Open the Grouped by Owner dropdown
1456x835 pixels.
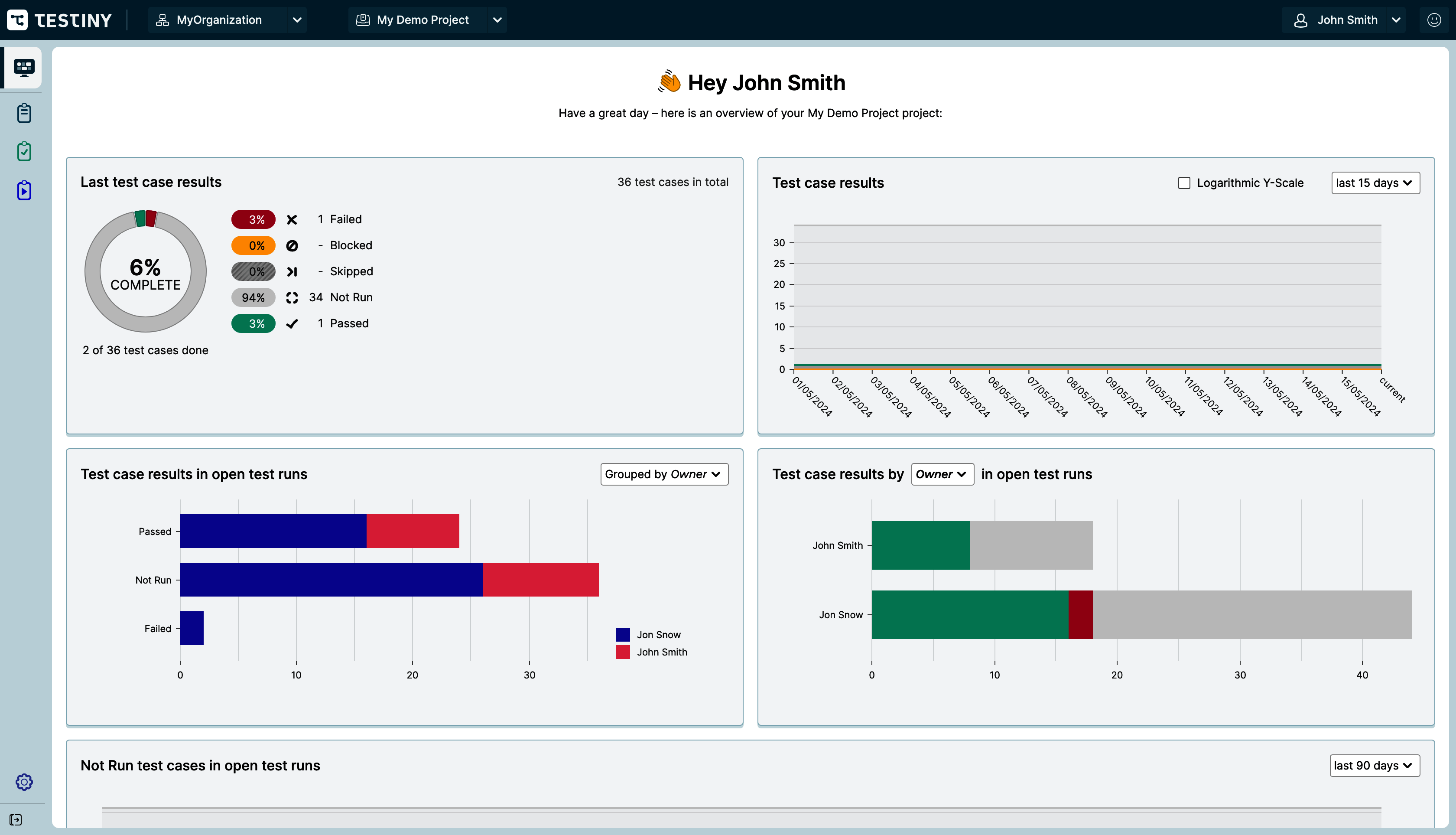(664, 474)
